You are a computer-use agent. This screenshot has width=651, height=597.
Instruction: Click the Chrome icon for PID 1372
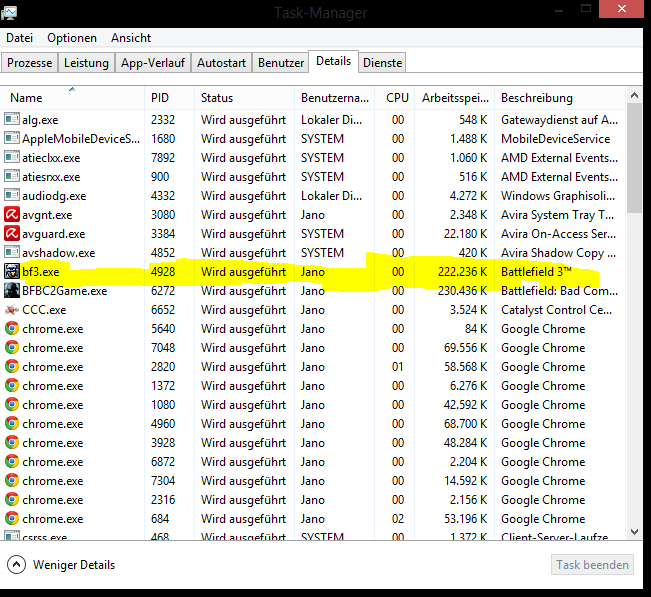[x=12, y=386]
